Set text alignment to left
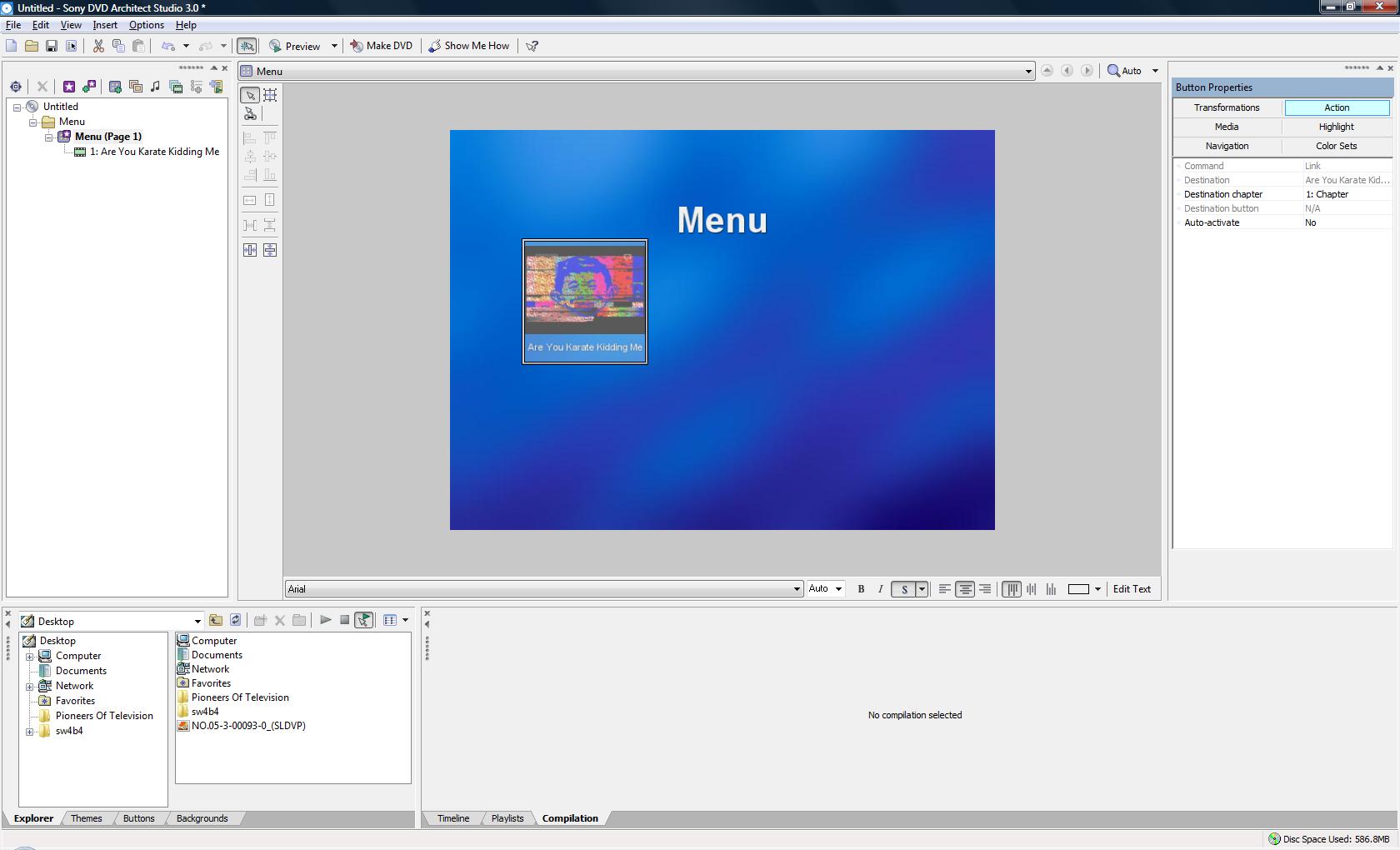 pyautogui.click(x=944, y=589)
